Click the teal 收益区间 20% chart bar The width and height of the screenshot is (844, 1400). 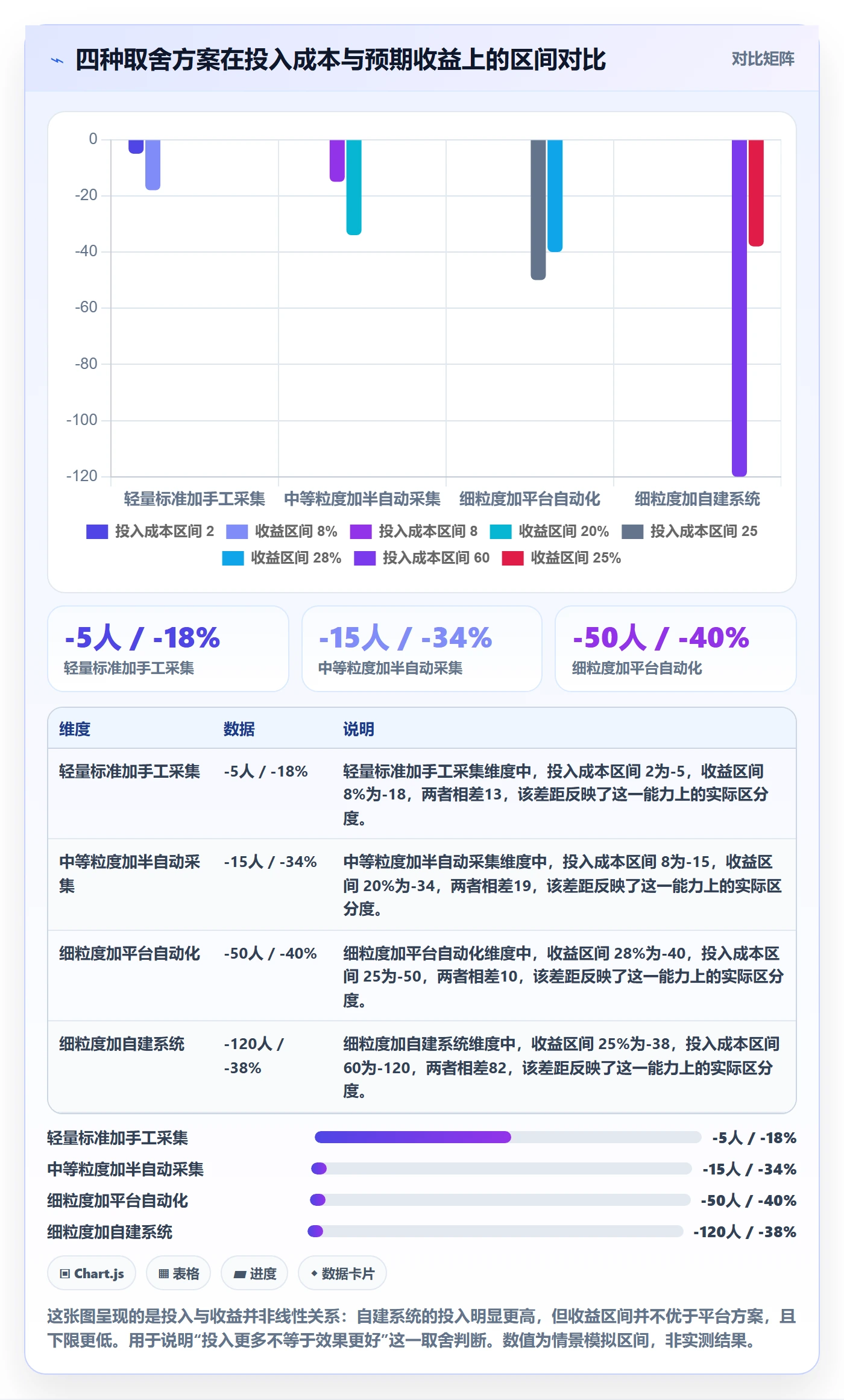(x=354, y=188)
